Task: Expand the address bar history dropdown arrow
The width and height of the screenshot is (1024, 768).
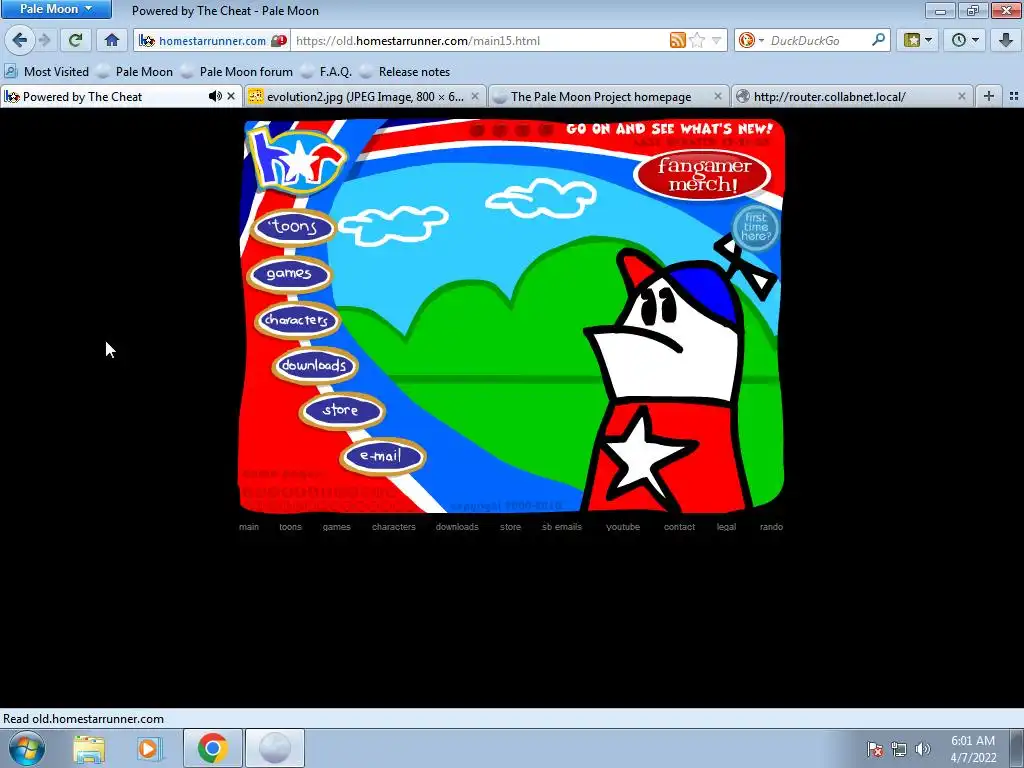Action: (x=716, y=40)
